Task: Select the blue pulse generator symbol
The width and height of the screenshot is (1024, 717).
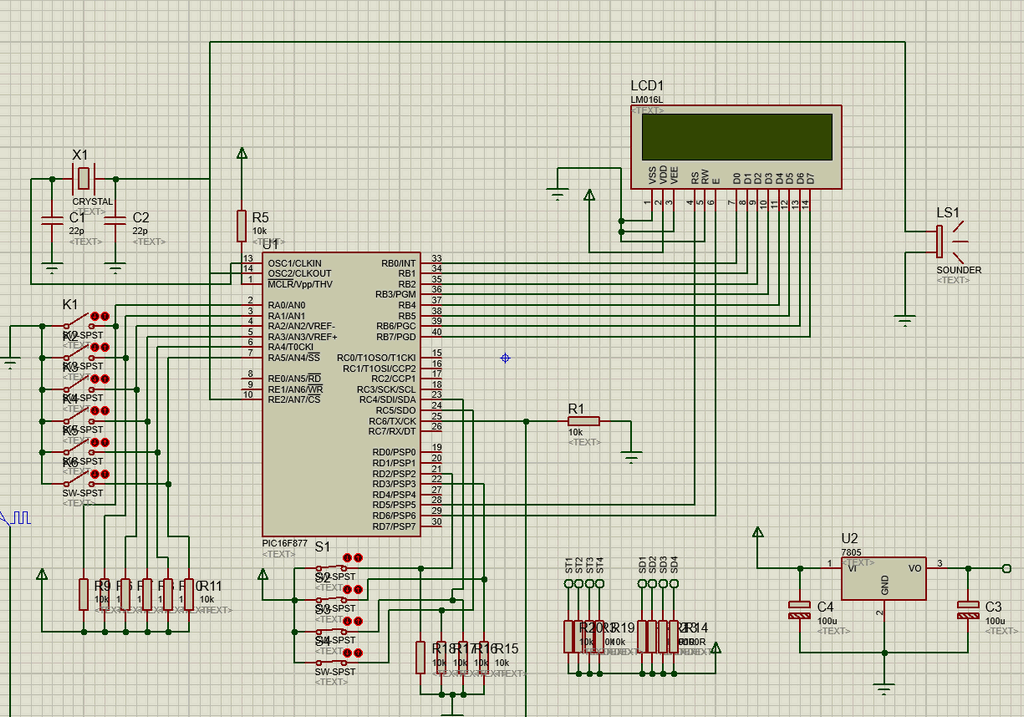Action: [x=16, y=519]
